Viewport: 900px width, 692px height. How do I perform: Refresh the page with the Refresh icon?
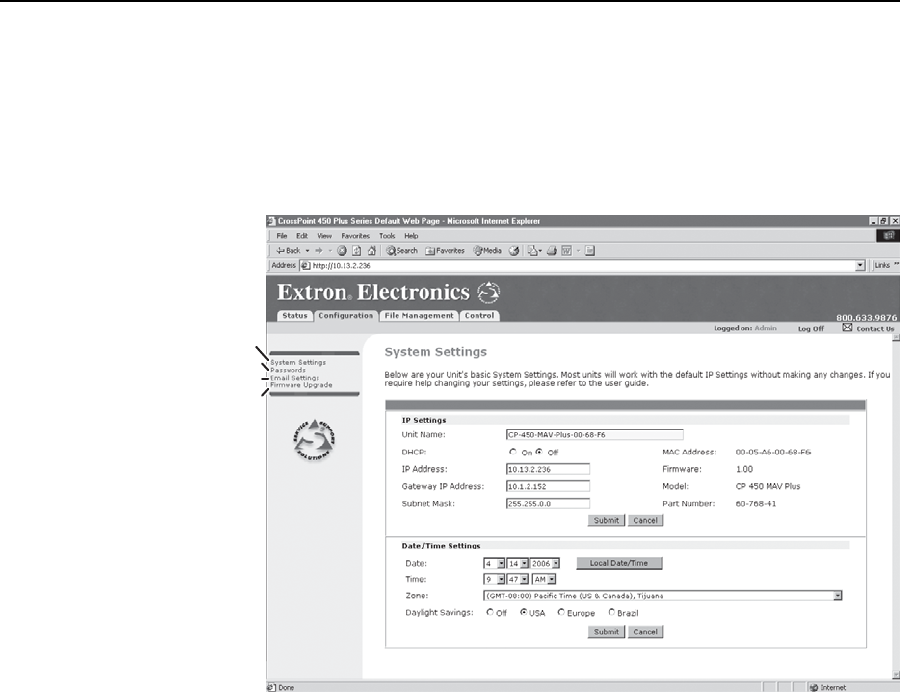click(x=356, y=251)
